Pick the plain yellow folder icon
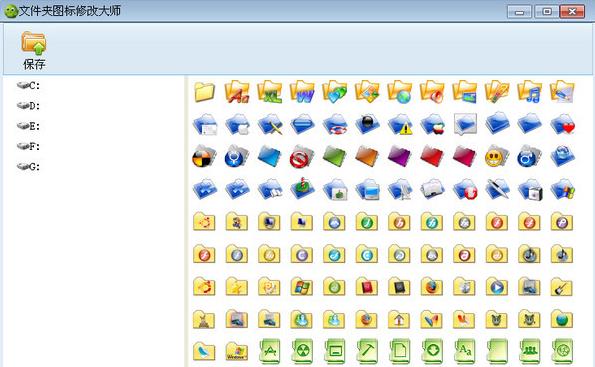 pos(205,91)
